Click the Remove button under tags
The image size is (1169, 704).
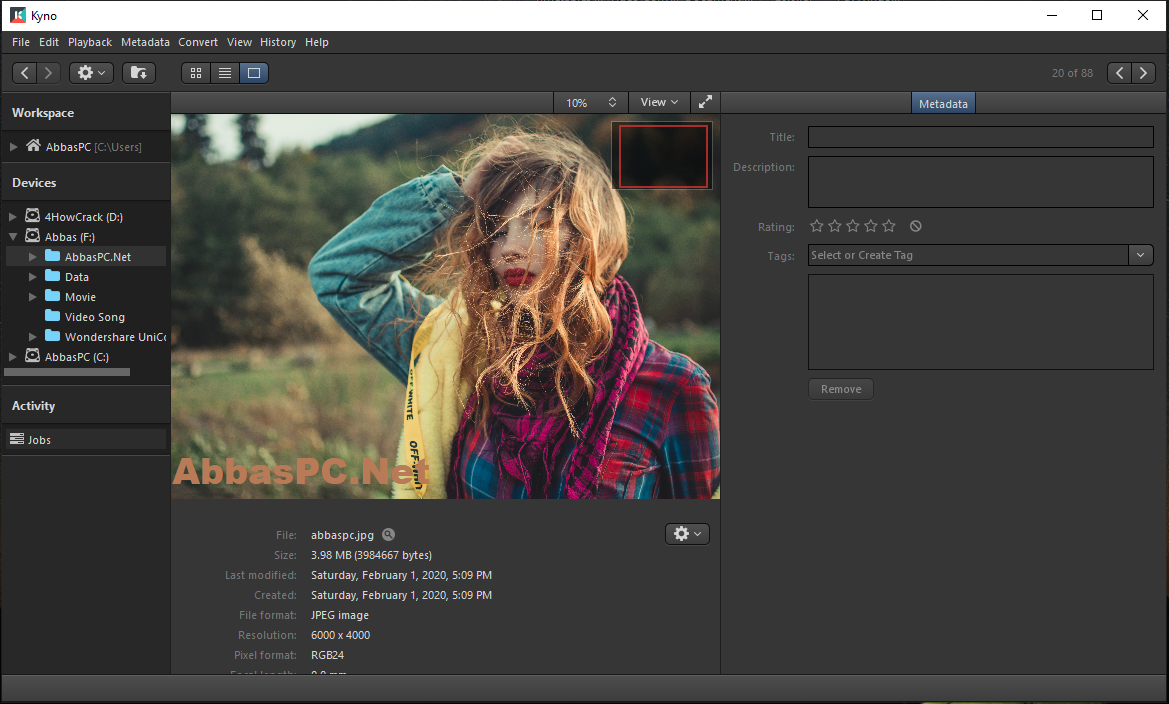pos(841,389)
